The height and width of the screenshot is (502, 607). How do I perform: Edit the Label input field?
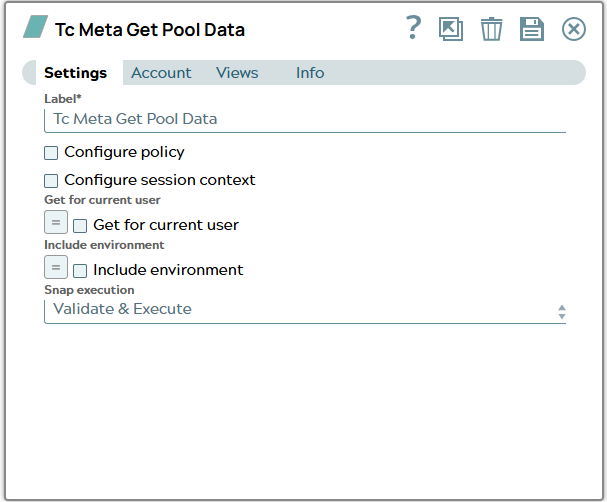(305, 120)
